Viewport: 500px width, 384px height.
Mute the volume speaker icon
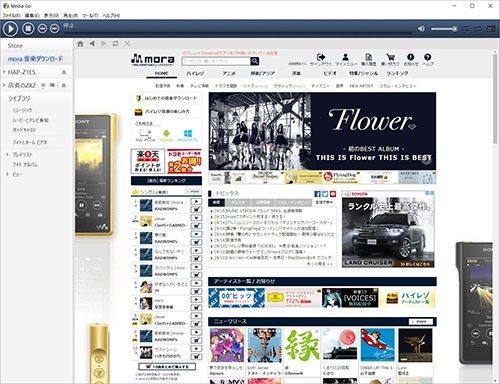tap(421, 29)
